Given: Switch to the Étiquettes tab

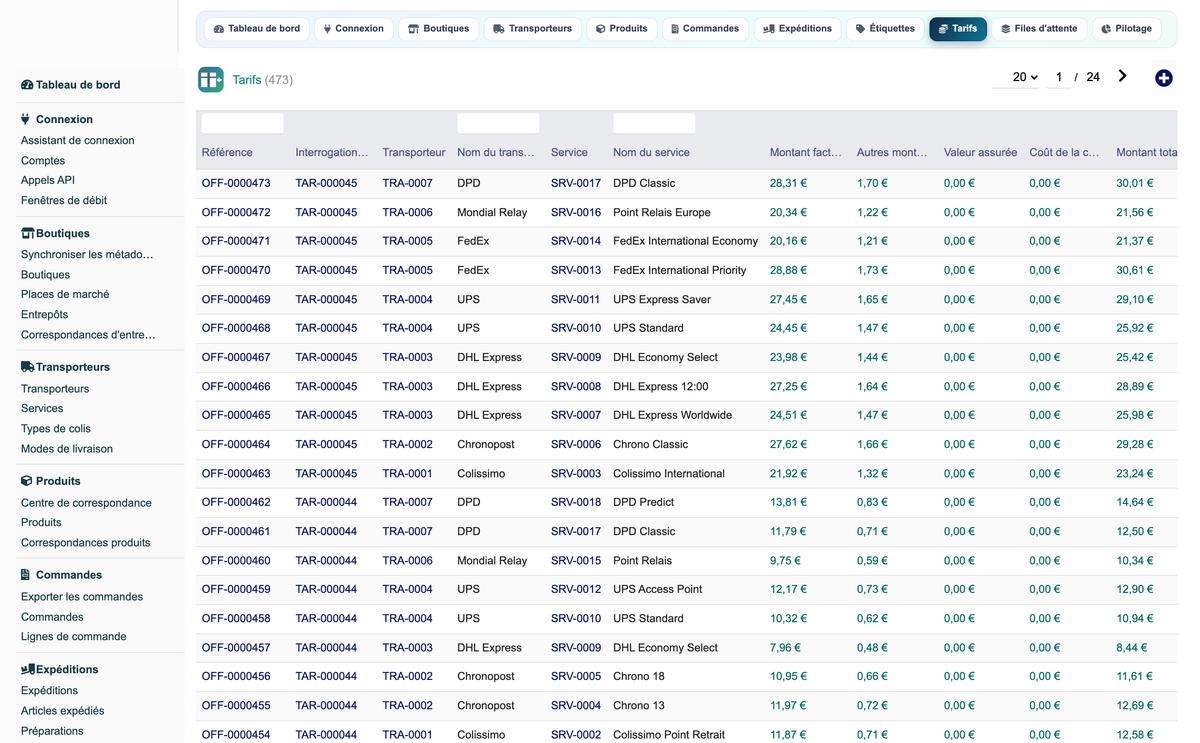Looking at the screenshot, I should pos(885,29).
